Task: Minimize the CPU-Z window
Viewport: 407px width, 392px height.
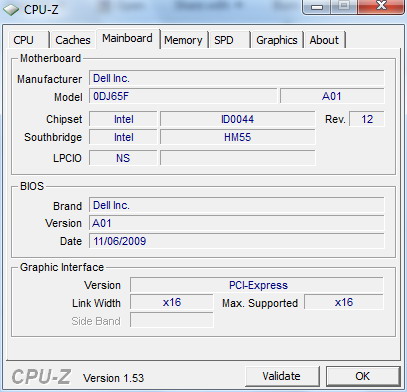Action: pyautogui.click(x=317, y=6)
